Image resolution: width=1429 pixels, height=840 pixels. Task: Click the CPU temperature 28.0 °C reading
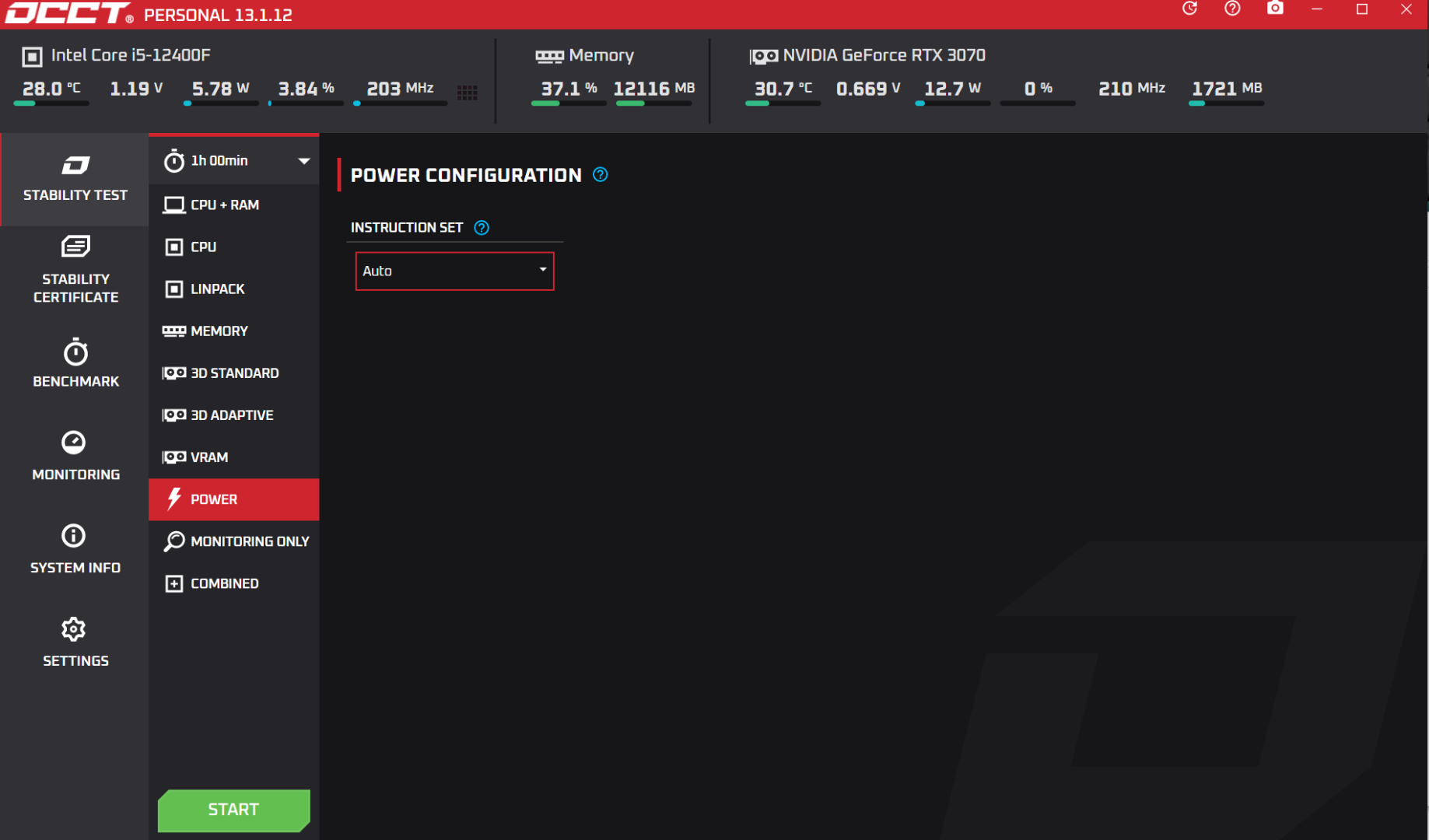pyautogui.click(x=51, y=89)
